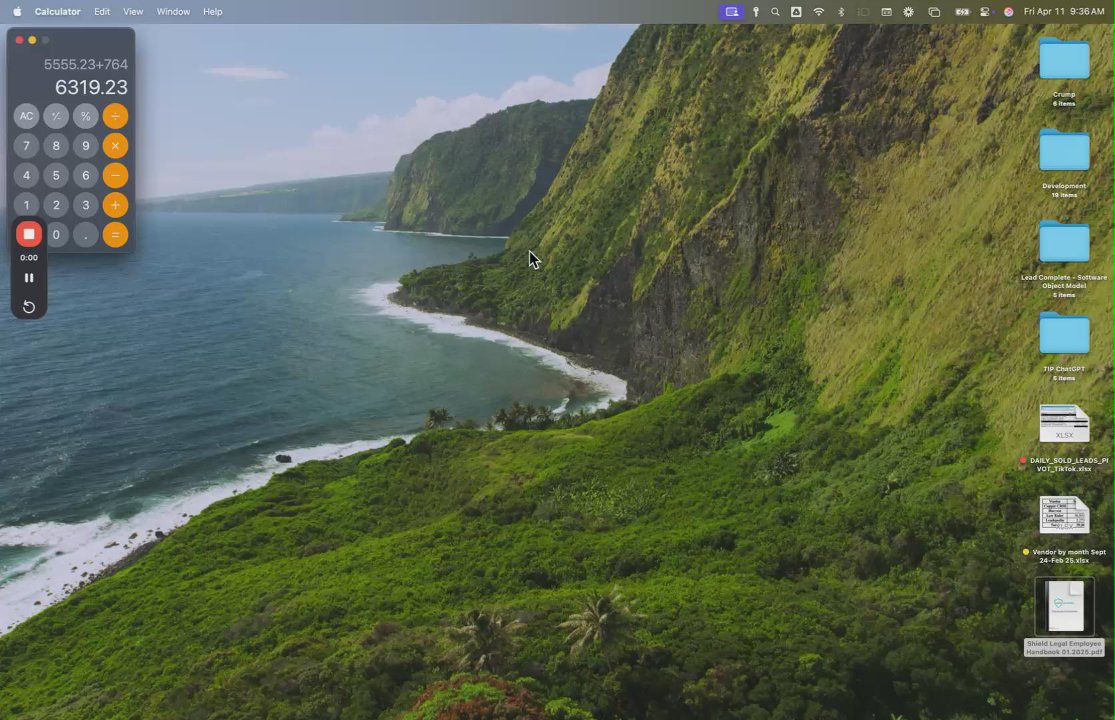This screenshot has width=1115, height=720.
Task: Tap the digit 4 key
Action: click(x=26, y=176)
